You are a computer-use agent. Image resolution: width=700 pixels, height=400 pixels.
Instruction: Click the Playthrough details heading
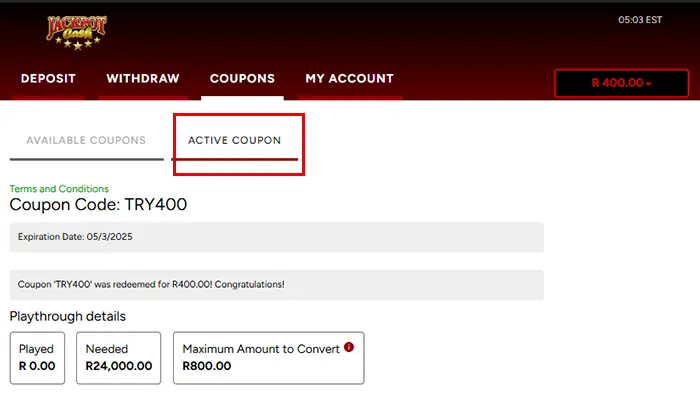[68, 316]
